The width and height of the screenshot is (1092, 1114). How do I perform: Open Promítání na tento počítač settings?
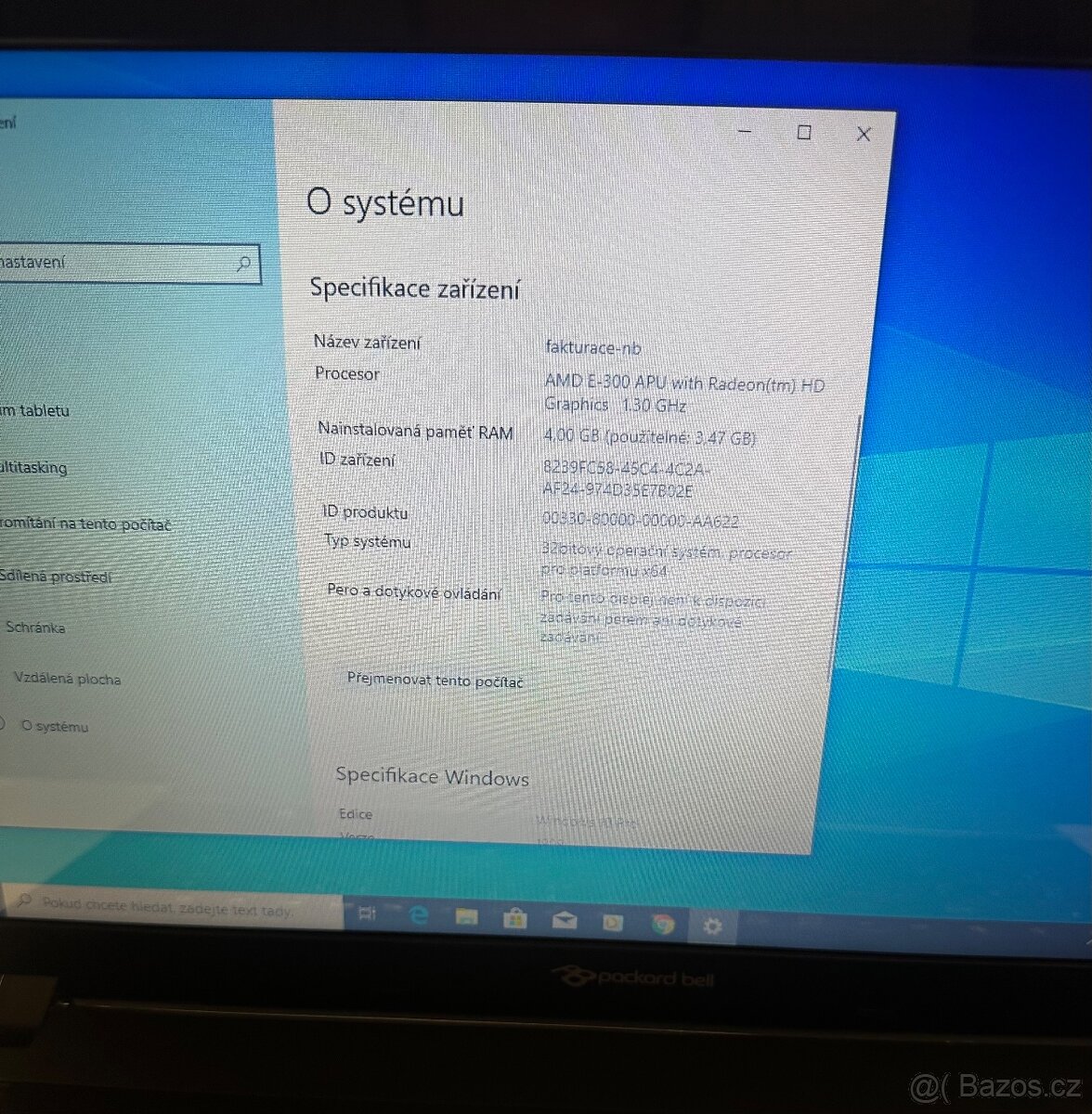(85, 524)
